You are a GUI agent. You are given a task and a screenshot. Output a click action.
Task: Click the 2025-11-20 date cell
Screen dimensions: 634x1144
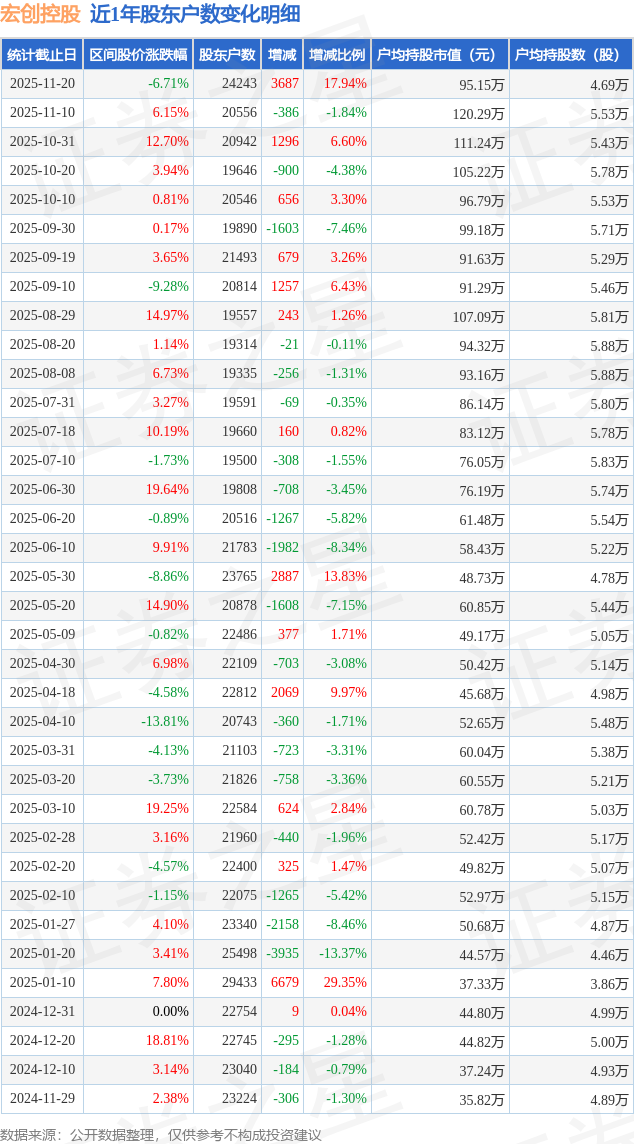(x=42, y=84)
